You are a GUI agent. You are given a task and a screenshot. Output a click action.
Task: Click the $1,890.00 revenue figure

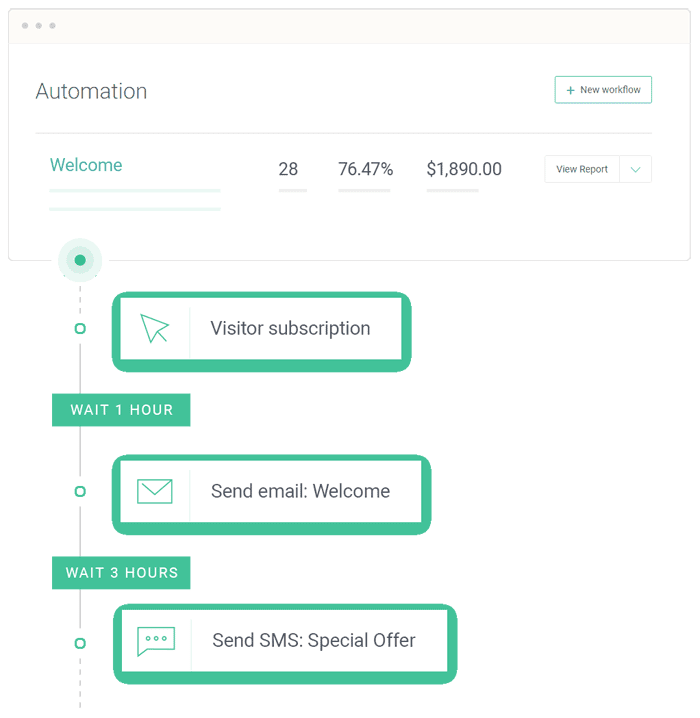tap(464, 170)
